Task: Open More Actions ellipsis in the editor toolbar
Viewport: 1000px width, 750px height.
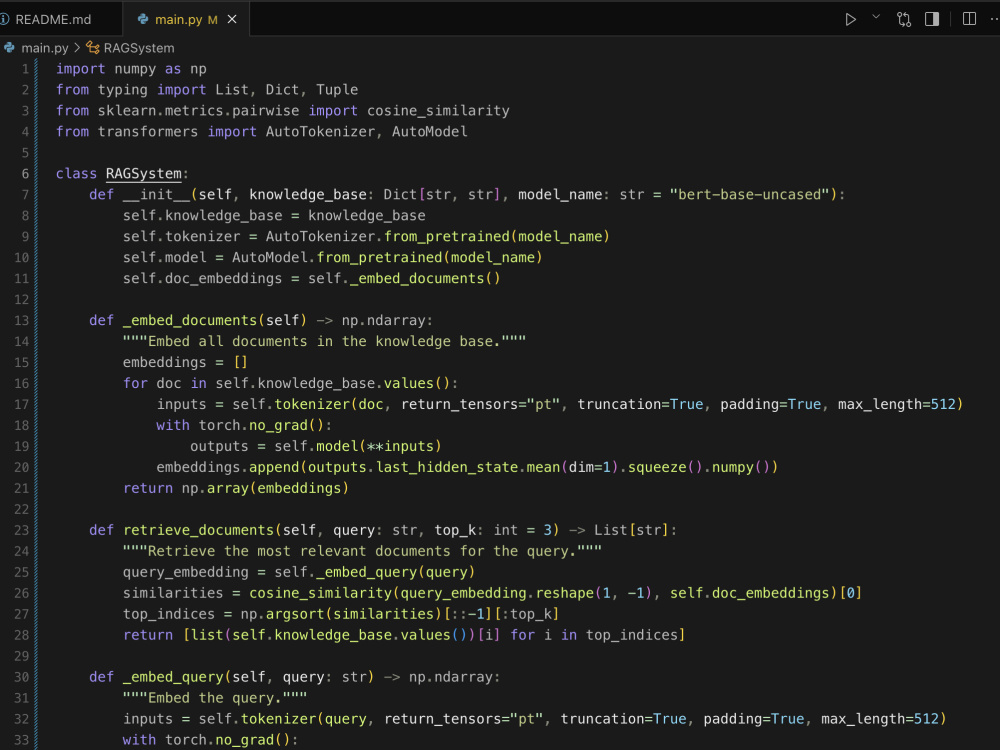Action: click(994, 19)
